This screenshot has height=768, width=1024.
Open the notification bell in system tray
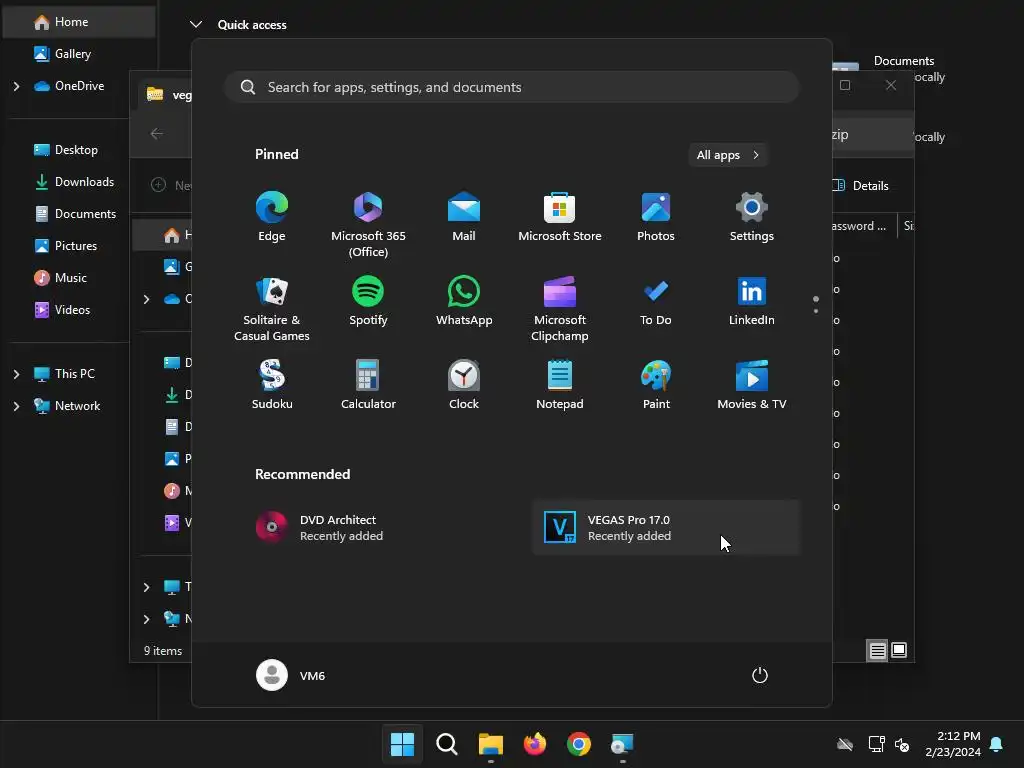[997, 744]
